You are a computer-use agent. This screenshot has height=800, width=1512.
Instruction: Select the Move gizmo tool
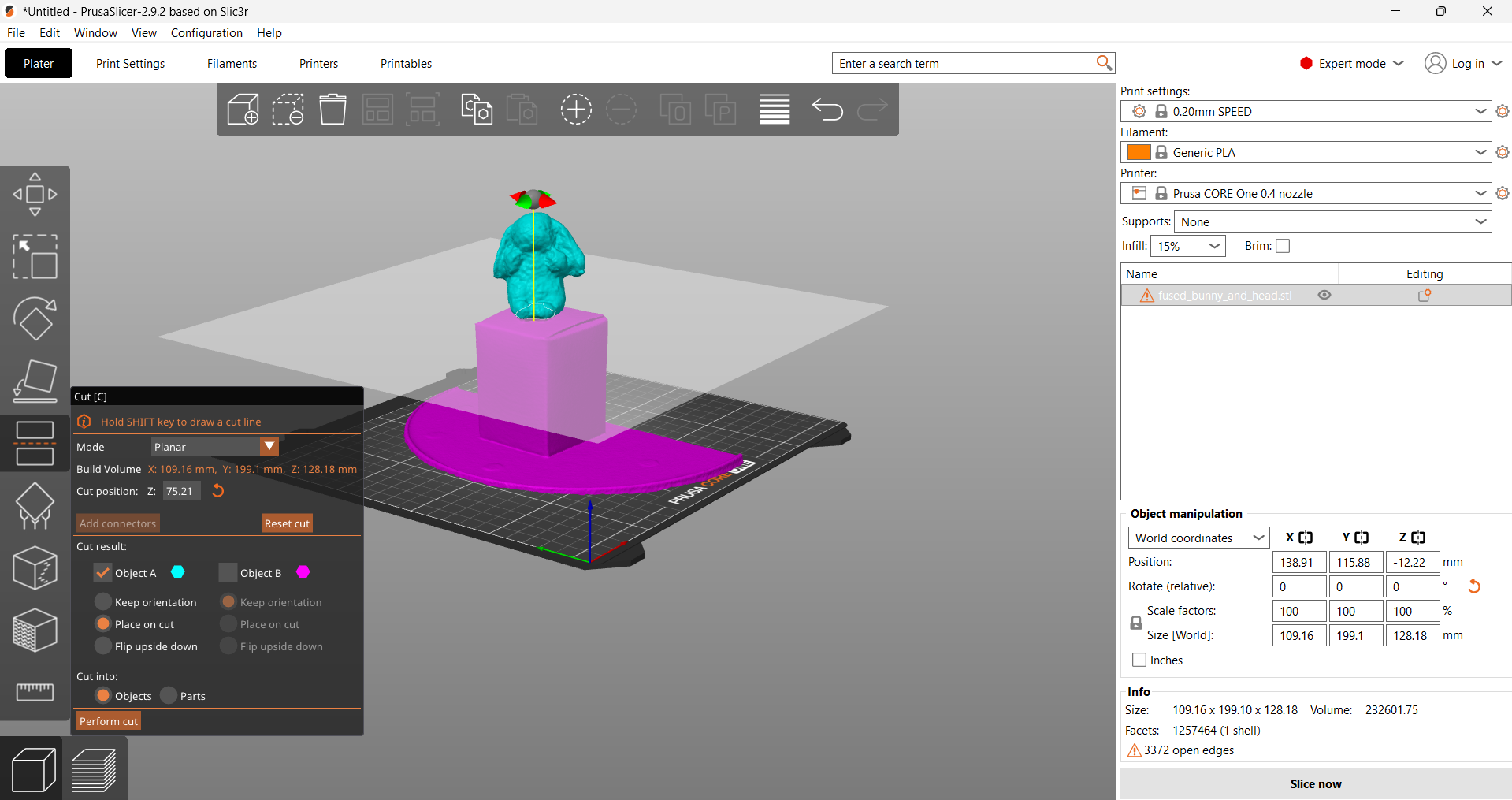click(35, 194)
